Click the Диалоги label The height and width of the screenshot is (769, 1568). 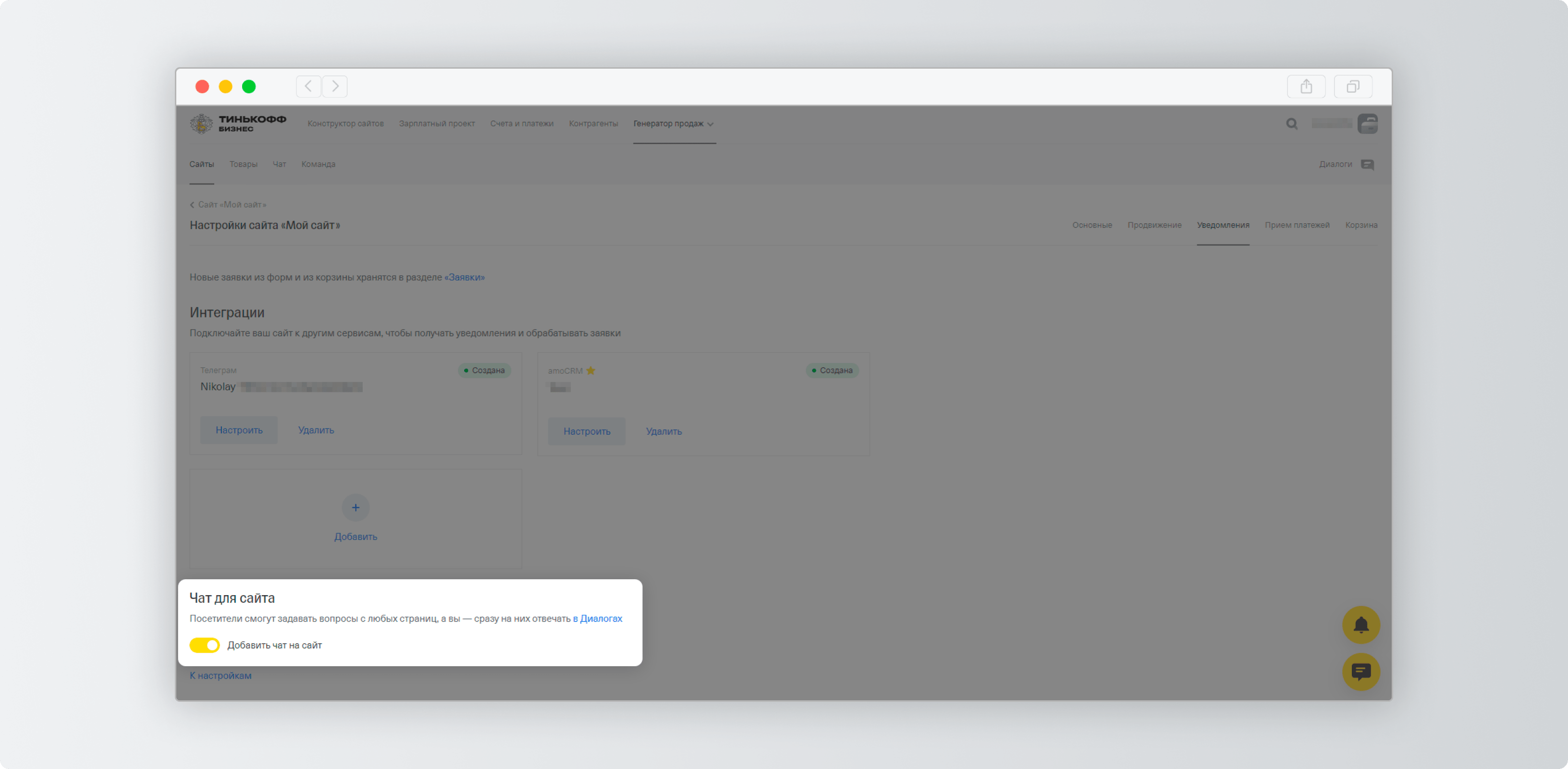(x=1335, y=164)
